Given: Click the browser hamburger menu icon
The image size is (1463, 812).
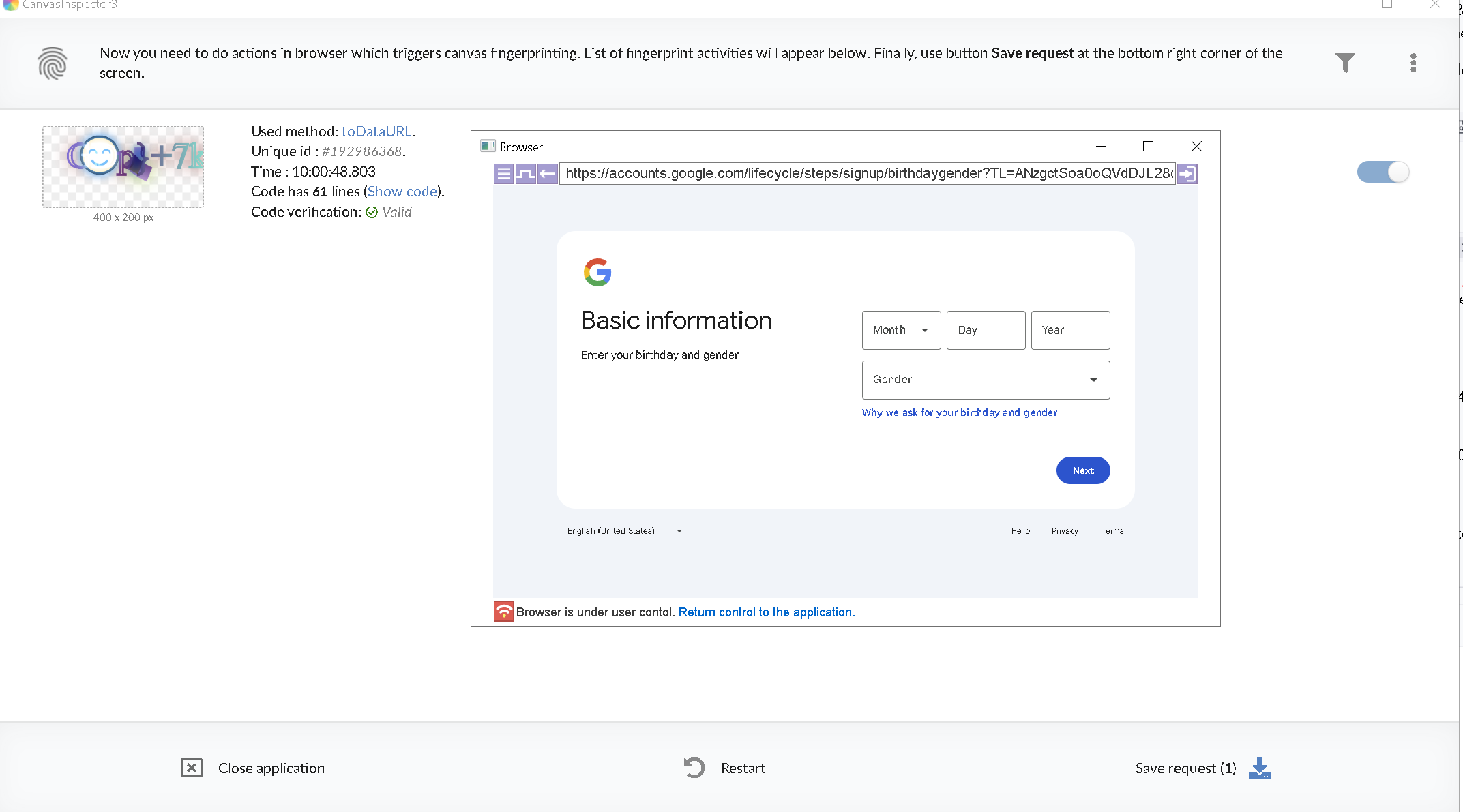Looking at the screenshot, I should click(x=504, y=174).
